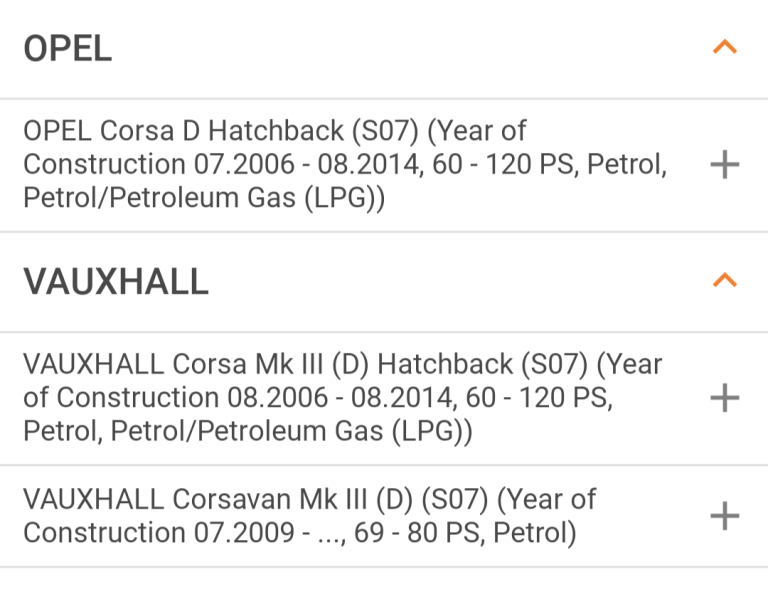The image size is (768, 609).
Task: Tap the VAUXHALL header row to hide its models
Action: click(384, 282)
